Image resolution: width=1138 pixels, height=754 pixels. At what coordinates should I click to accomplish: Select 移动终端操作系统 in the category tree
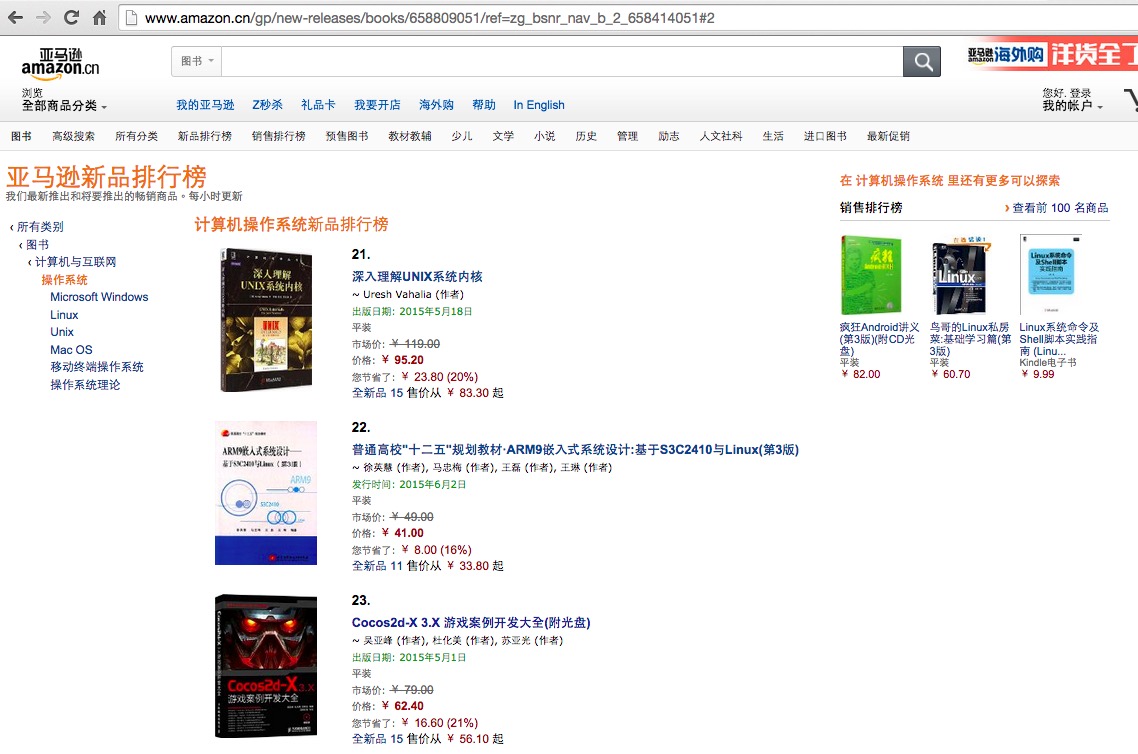97,367
